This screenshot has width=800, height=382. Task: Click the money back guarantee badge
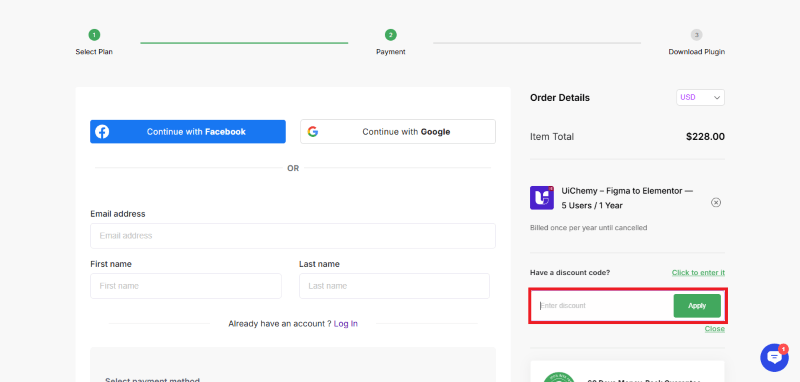coord(558,377)
